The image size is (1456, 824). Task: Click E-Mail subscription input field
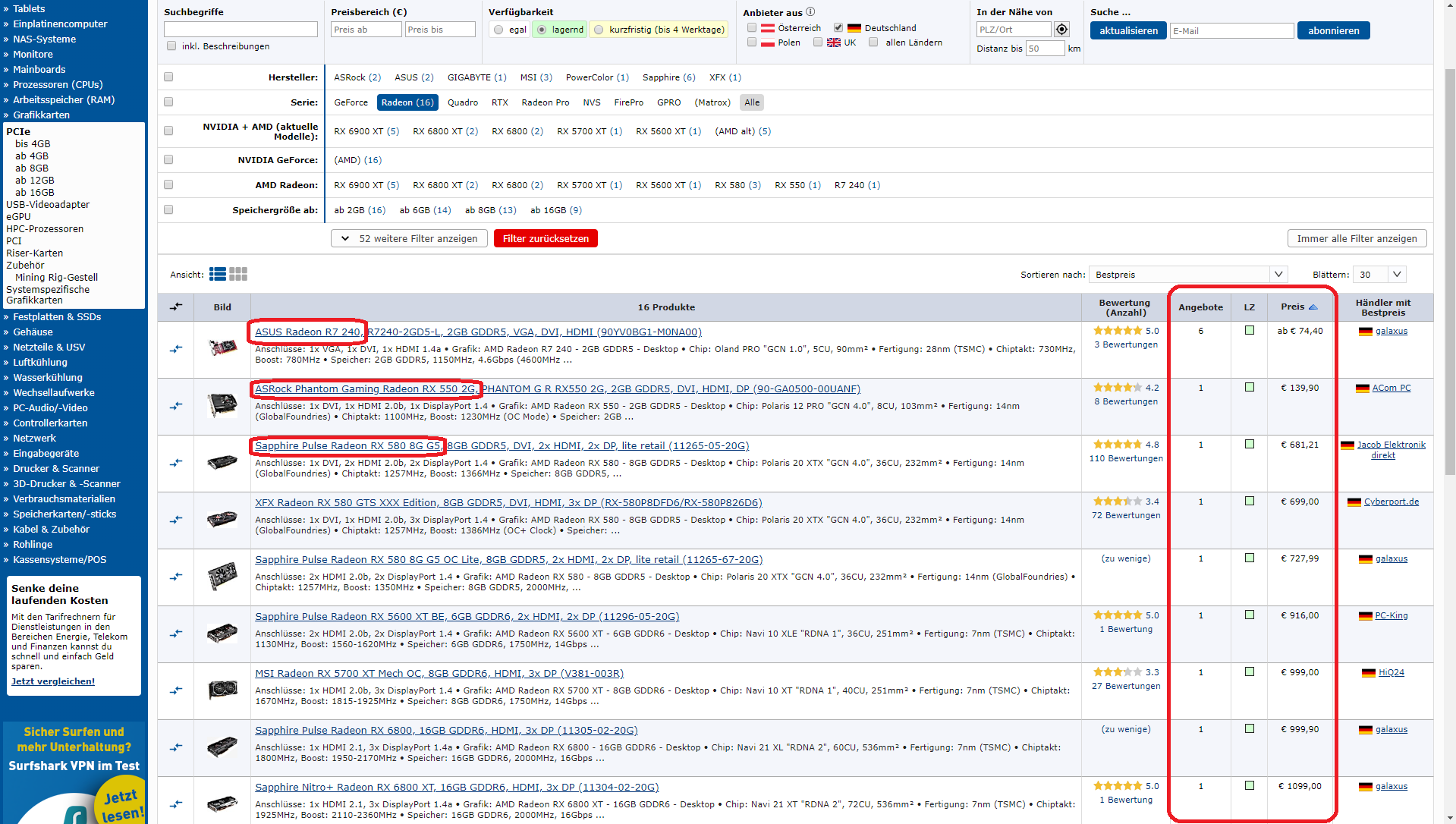click(1231, 30)
